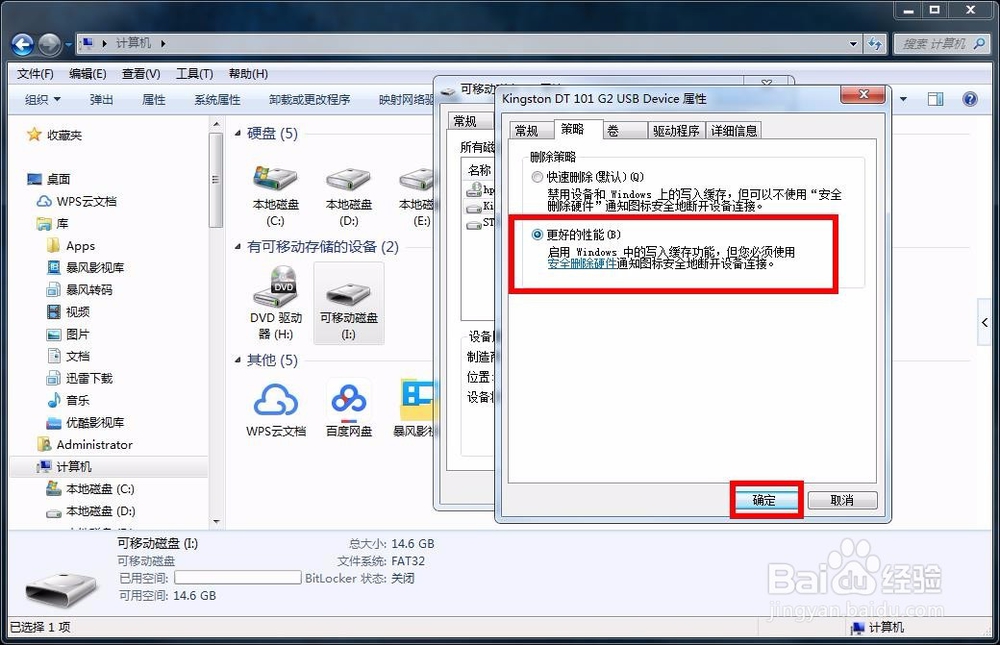Click System properties (系统属性) toolbar button
Viewport: 1000px width, 645px height.
[217, 100]
